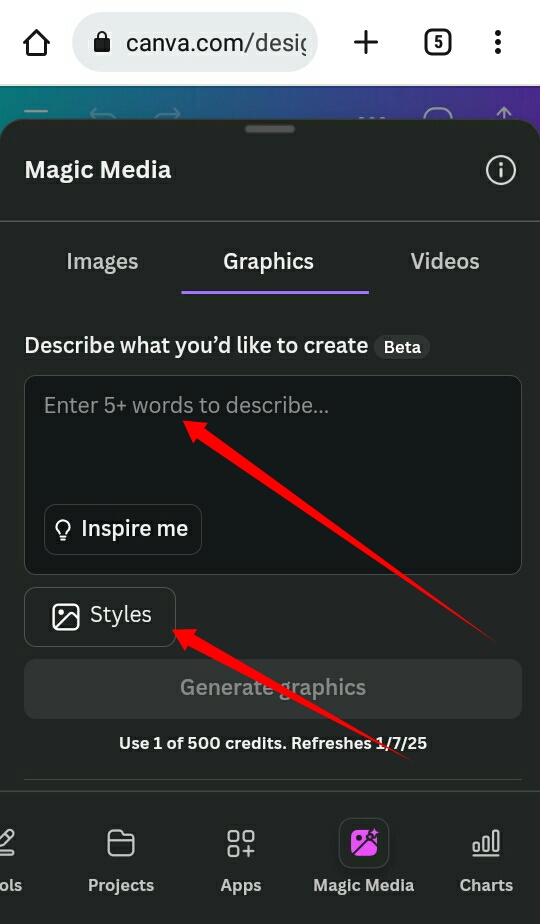Click the Magic Media info icon
Image resolution: width=540 pixels, height=924 pixels.
[x=501, y=170]
